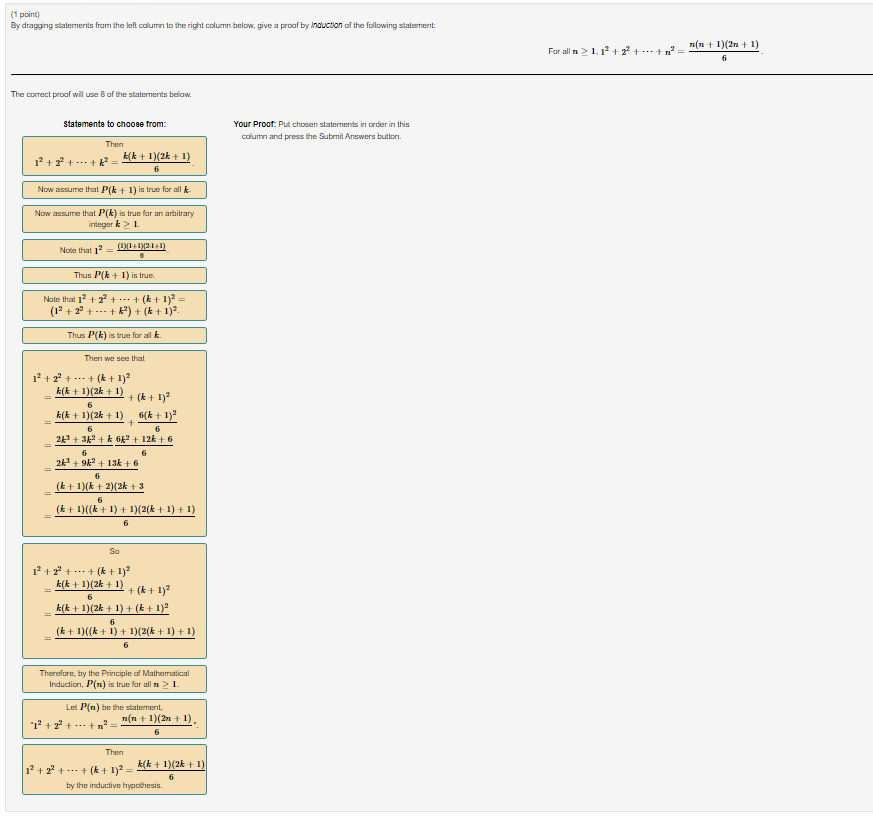The image size is (873, 819).
Task: Select the 'Thus P(k) is true for all k' card
Action: click(113, 335)
